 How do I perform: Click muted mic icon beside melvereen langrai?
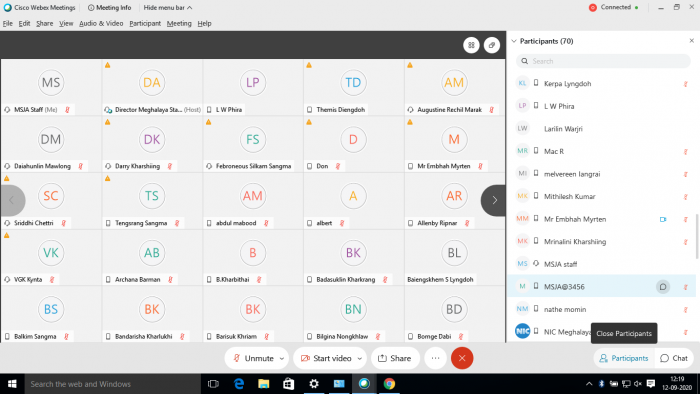coord(685,174)
